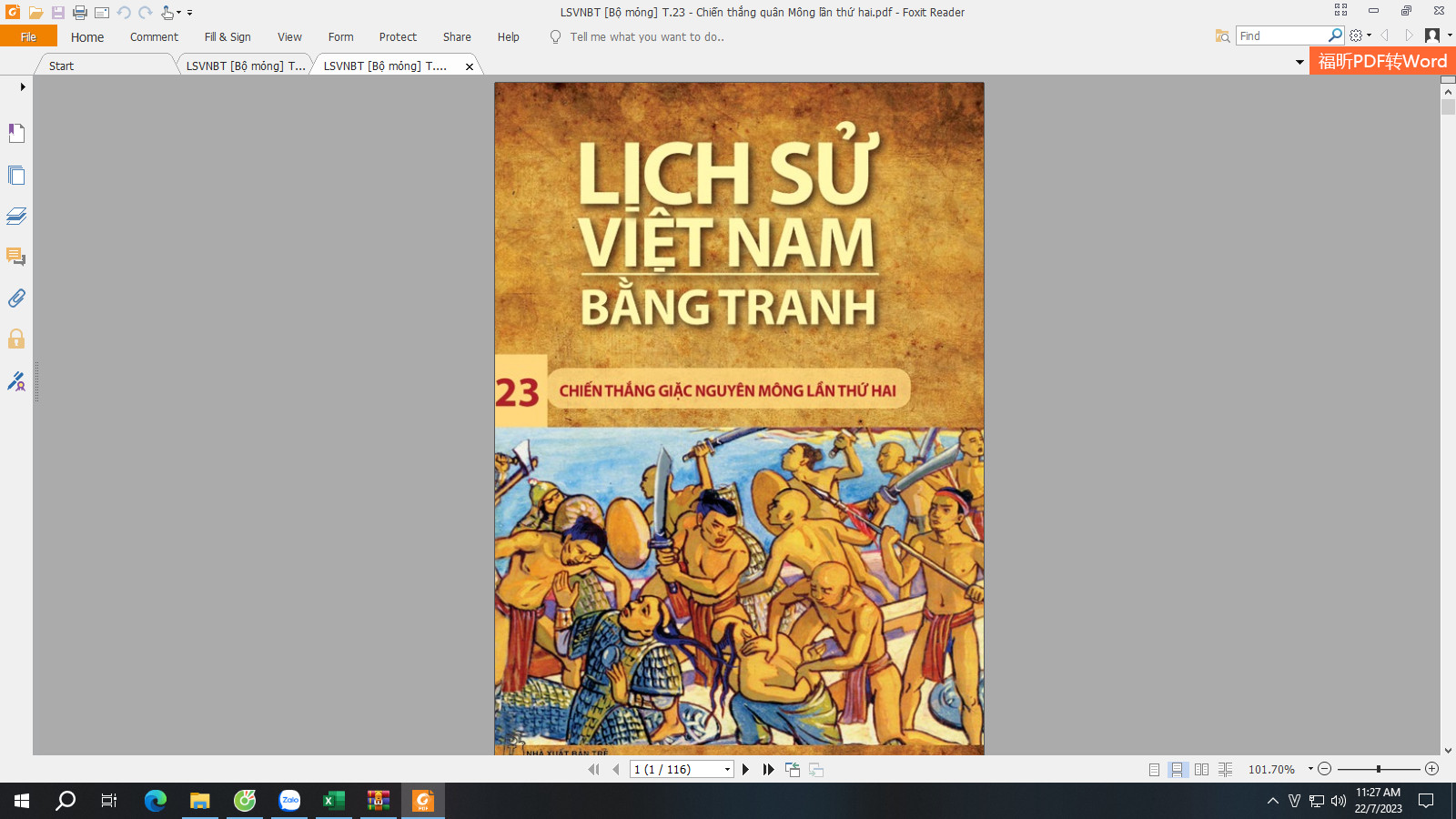Screen dimensions: 1456x819
Task: Click the Print icon
Action: coord(80,13)
